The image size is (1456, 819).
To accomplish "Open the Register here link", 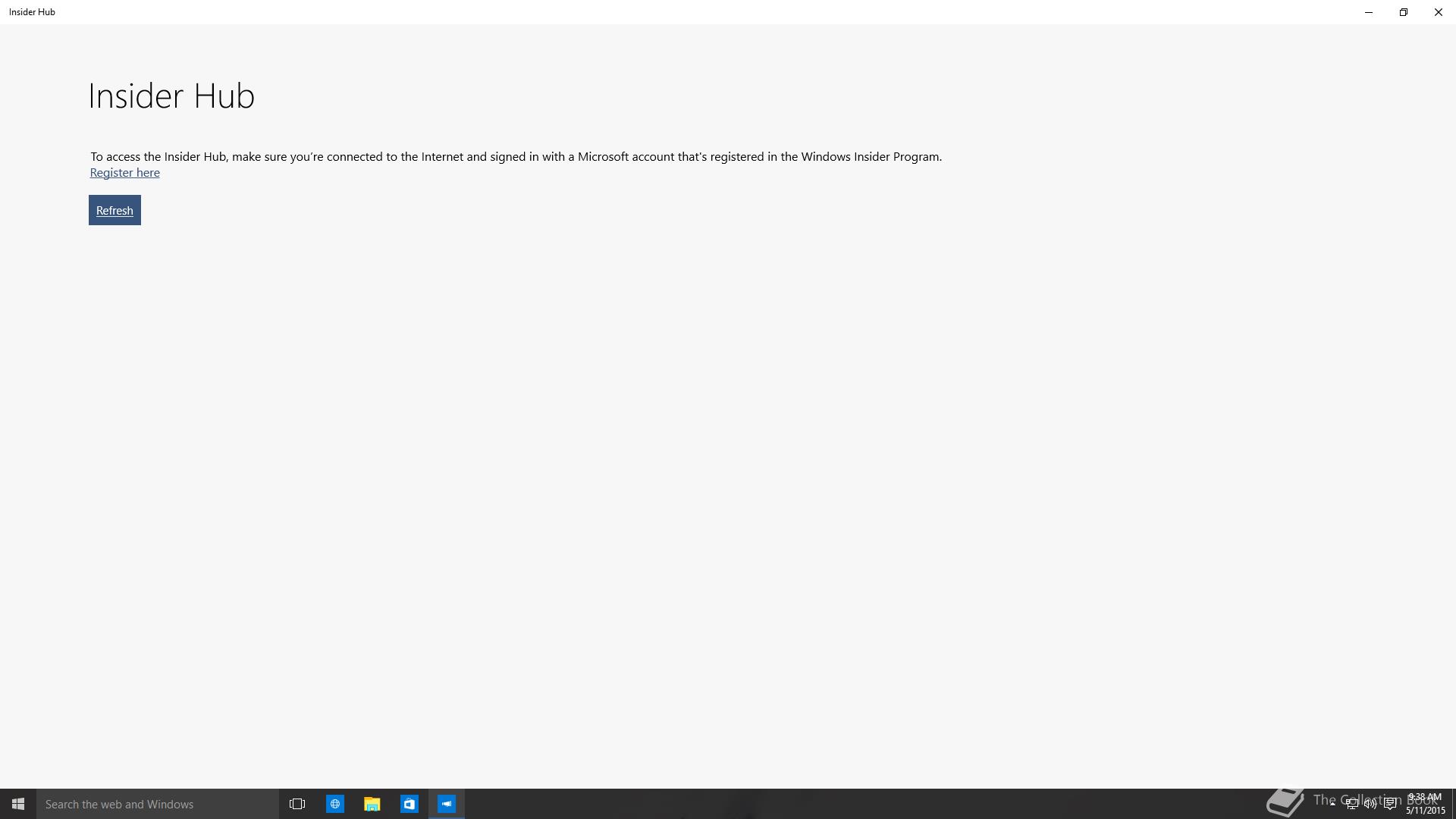I will pos(124,172).
